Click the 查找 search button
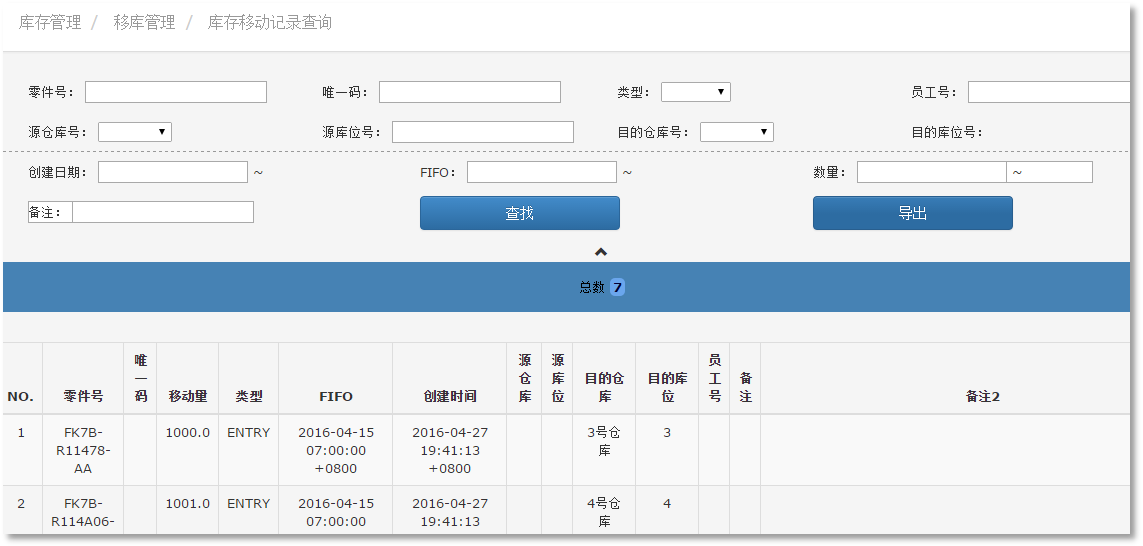The width and height of the screenshot is (1143, 546). (519, 213)
